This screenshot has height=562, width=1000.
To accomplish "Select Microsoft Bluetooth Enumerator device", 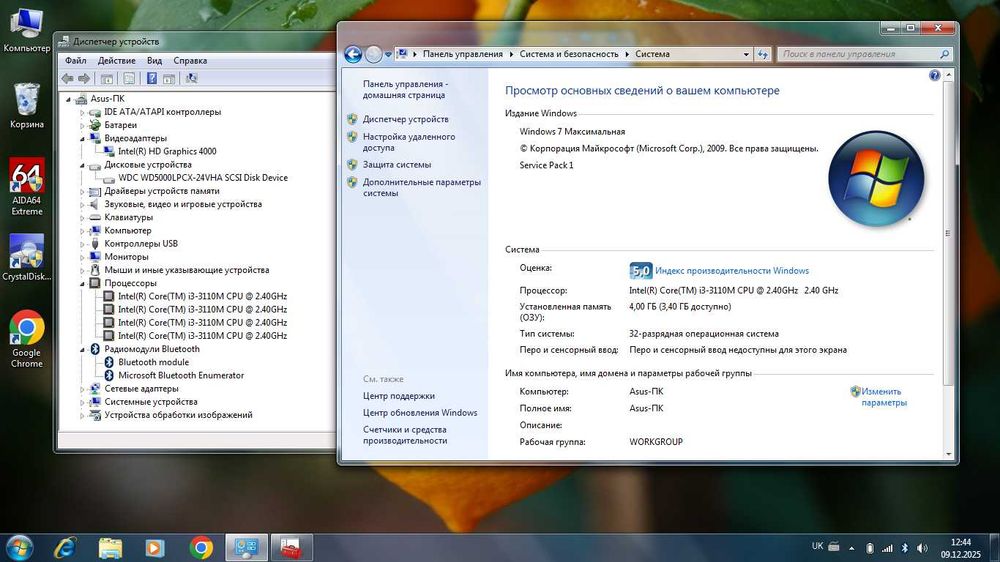I will [x=181, y=375].
